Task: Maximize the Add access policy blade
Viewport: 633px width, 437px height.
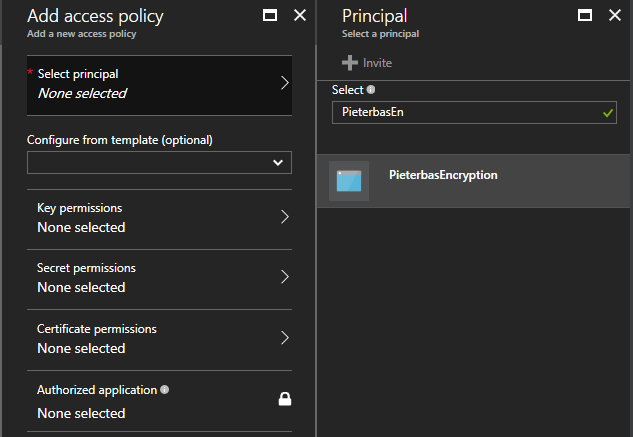Action: tap(269, 16)
